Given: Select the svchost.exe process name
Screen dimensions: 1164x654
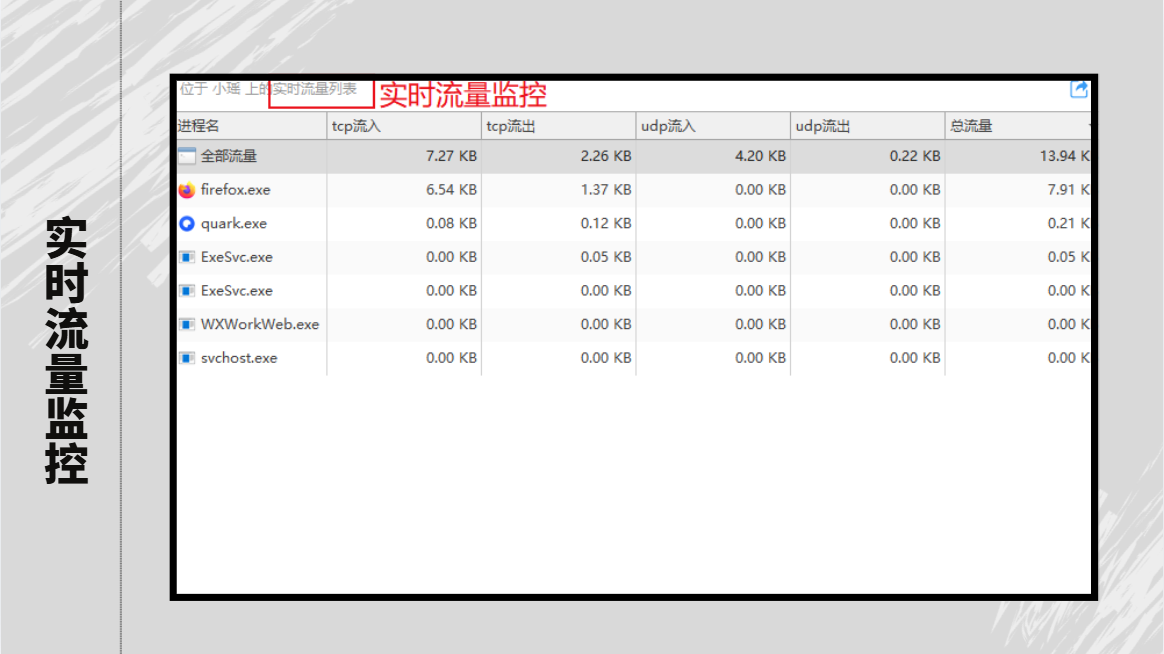Looking at the screenshot, I should (x=239, y=359).
